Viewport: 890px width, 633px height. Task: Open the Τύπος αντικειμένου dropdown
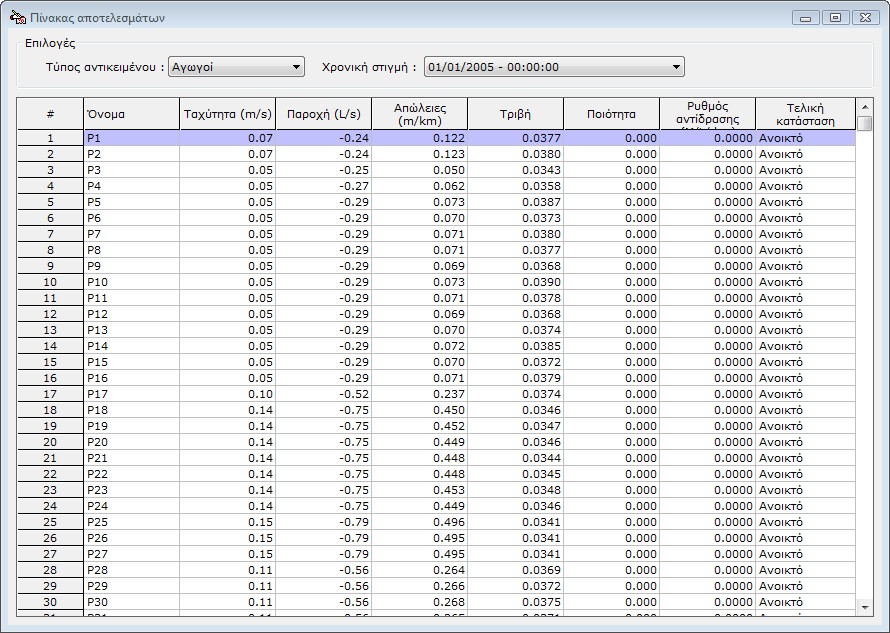tap(236, 67)
